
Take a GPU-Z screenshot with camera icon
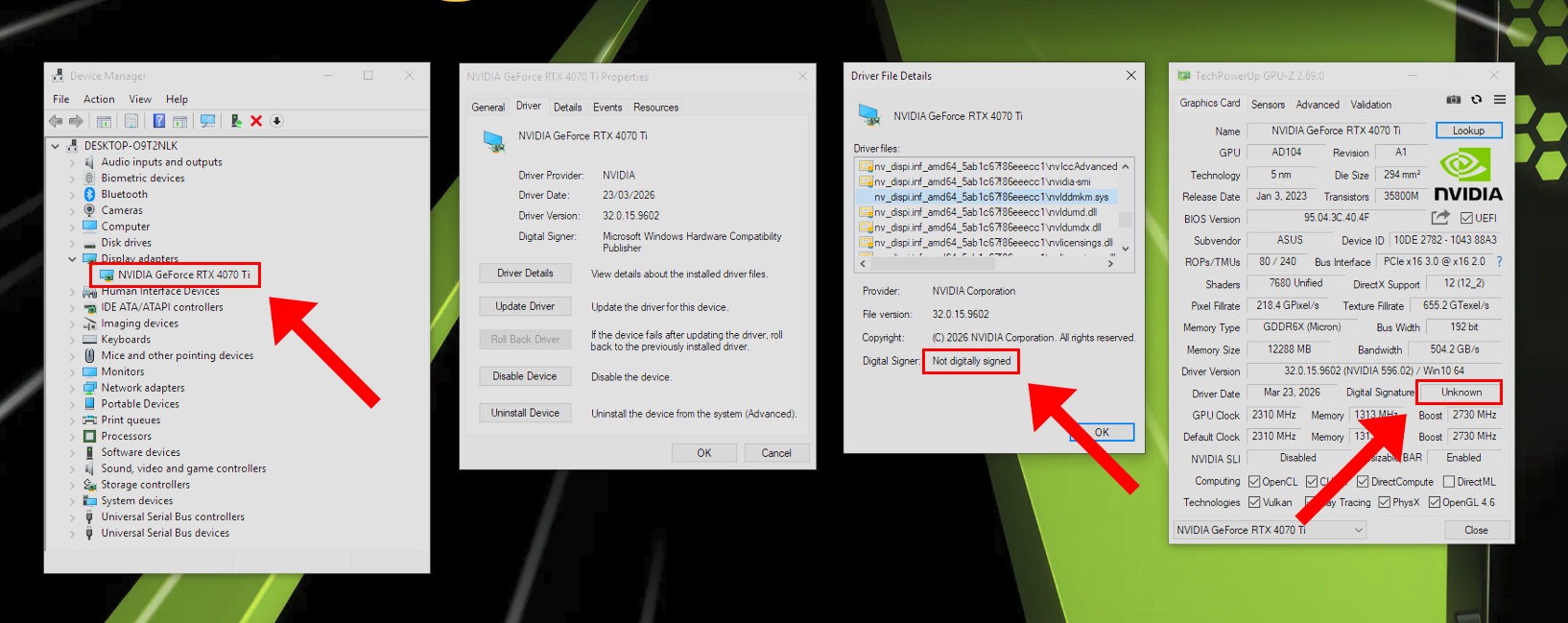tap(1454, 100)
